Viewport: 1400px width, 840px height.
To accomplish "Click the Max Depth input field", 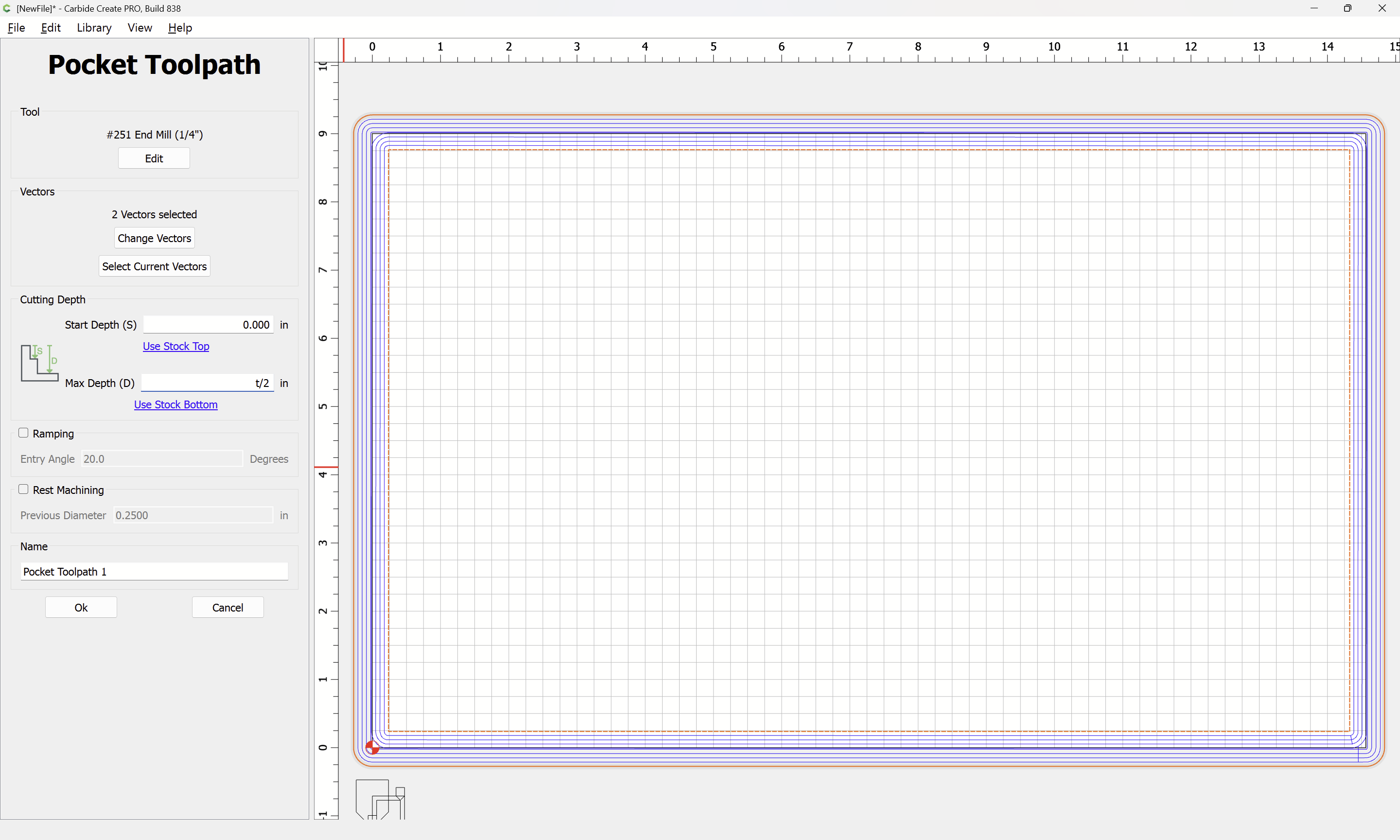I will (207, 383).
